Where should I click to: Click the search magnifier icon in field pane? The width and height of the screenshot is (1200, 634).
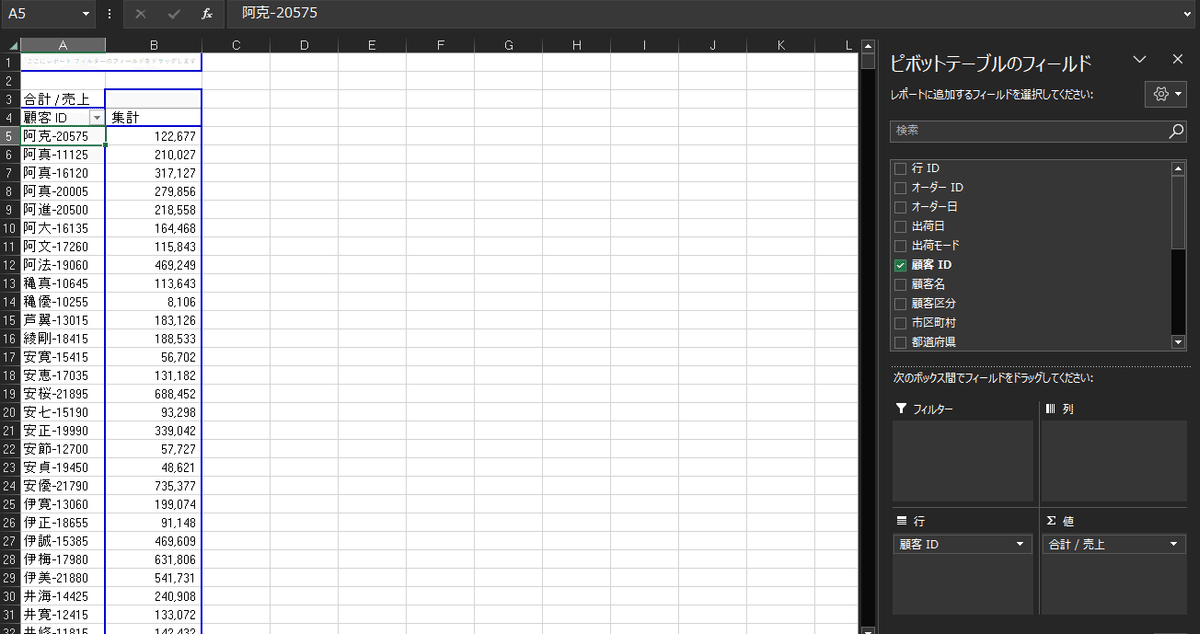click(x=1176, y=131)
